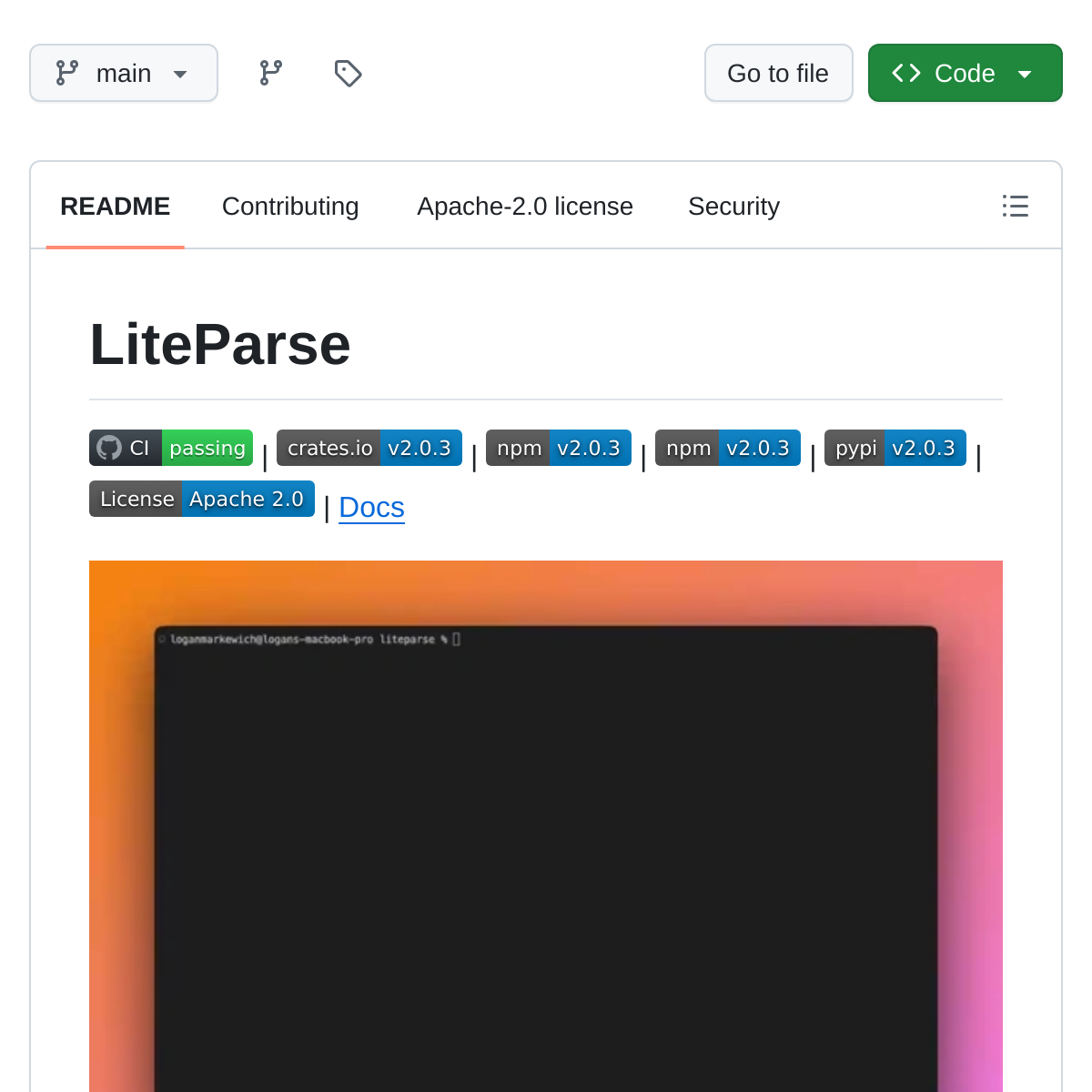Open the README outline menu icon

pos(1016,206)
